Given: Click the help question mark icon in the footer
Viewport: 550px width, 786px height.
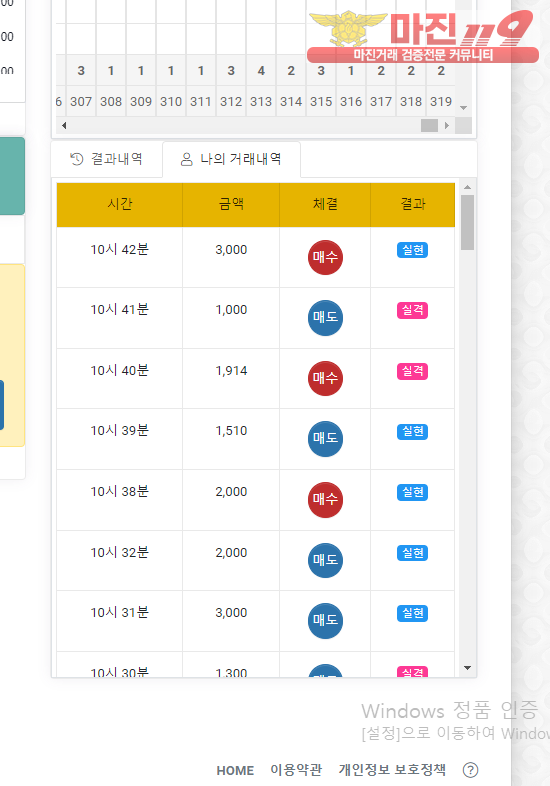Looking at the screenshot, I should click(x=470, y=769).
